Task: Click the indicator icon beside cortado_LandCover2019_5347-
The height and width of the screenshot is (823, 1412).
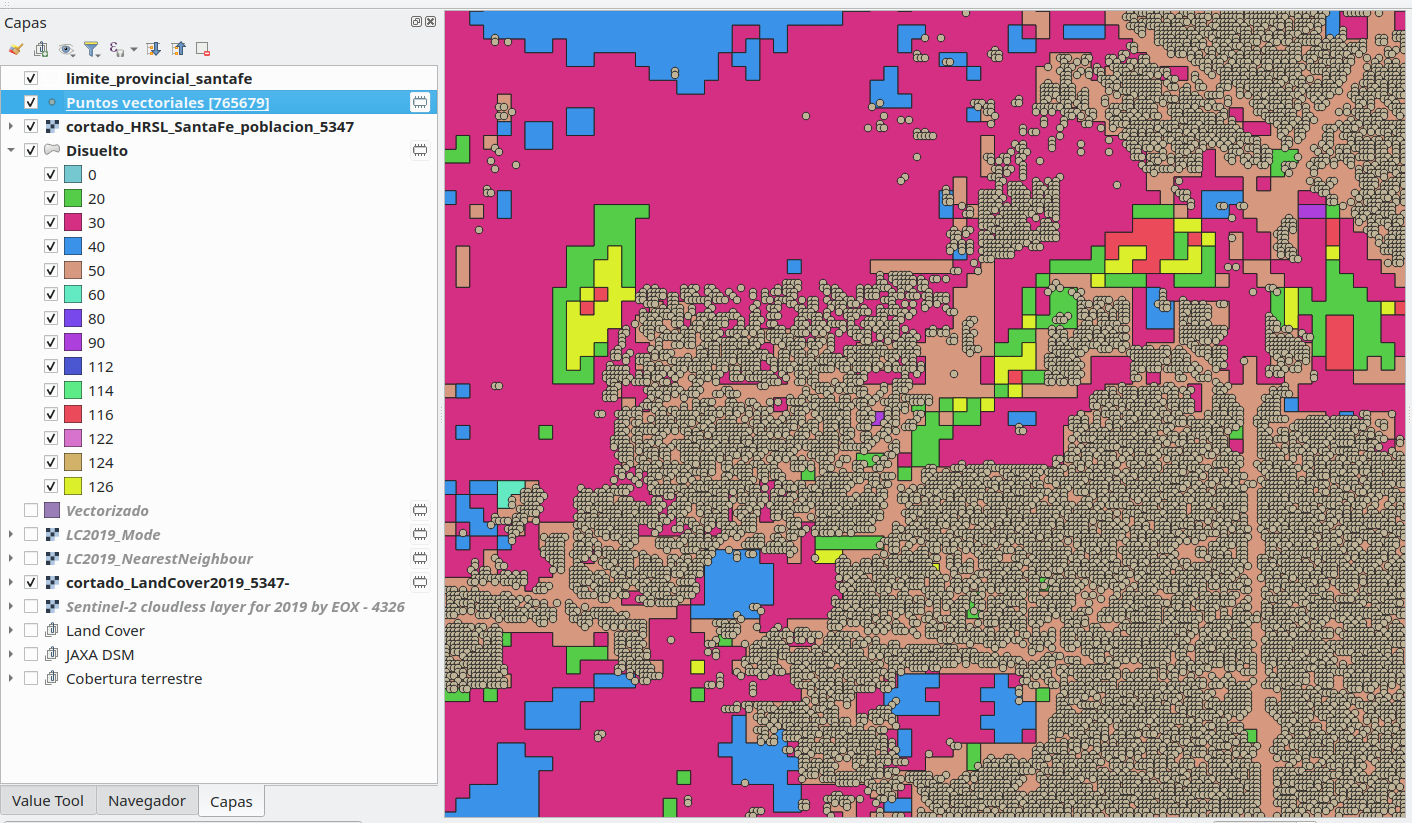Action: (x=420, y=582)
